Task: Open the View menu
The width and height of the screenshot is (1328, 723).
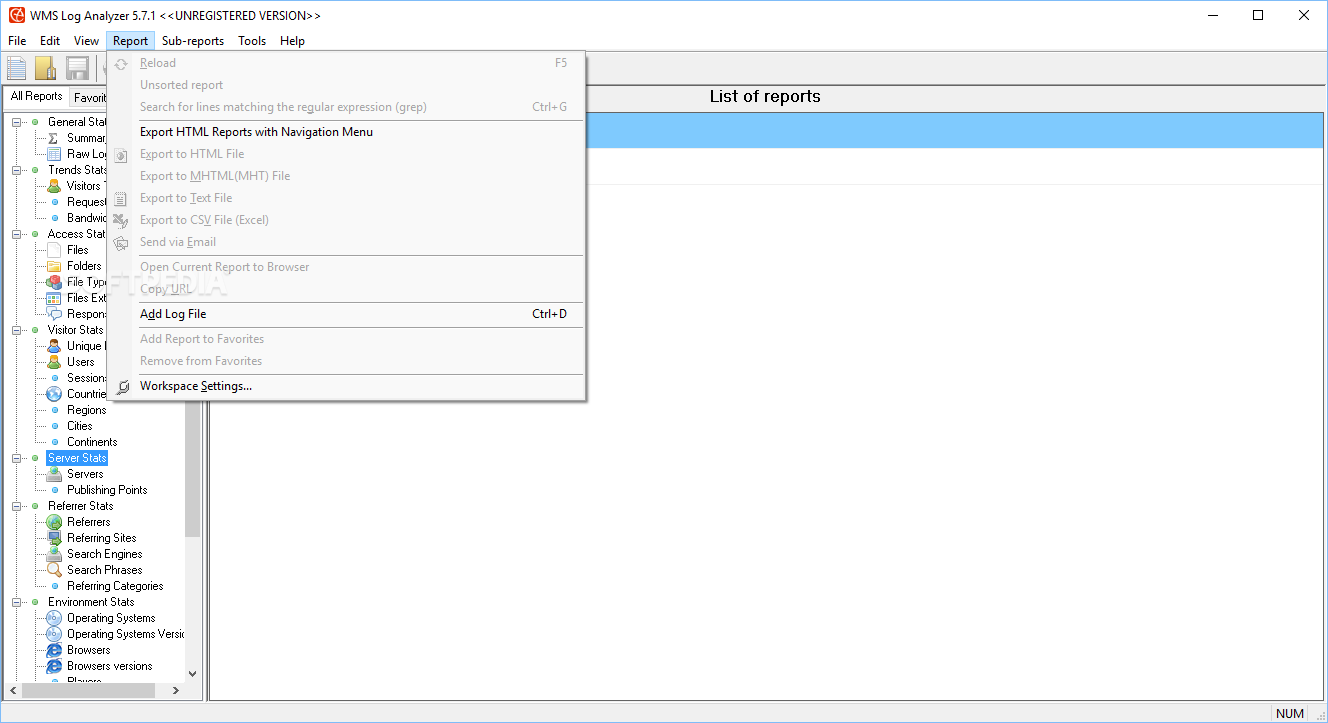Action: tap(86, 41)
